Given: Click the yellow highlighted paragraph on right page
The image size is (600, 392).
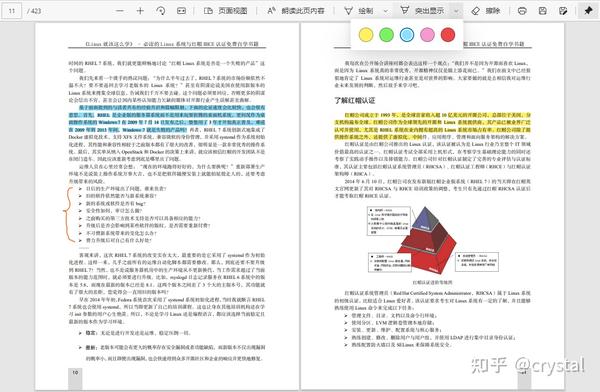Looking at the screenshot, I should pos(432,126).
